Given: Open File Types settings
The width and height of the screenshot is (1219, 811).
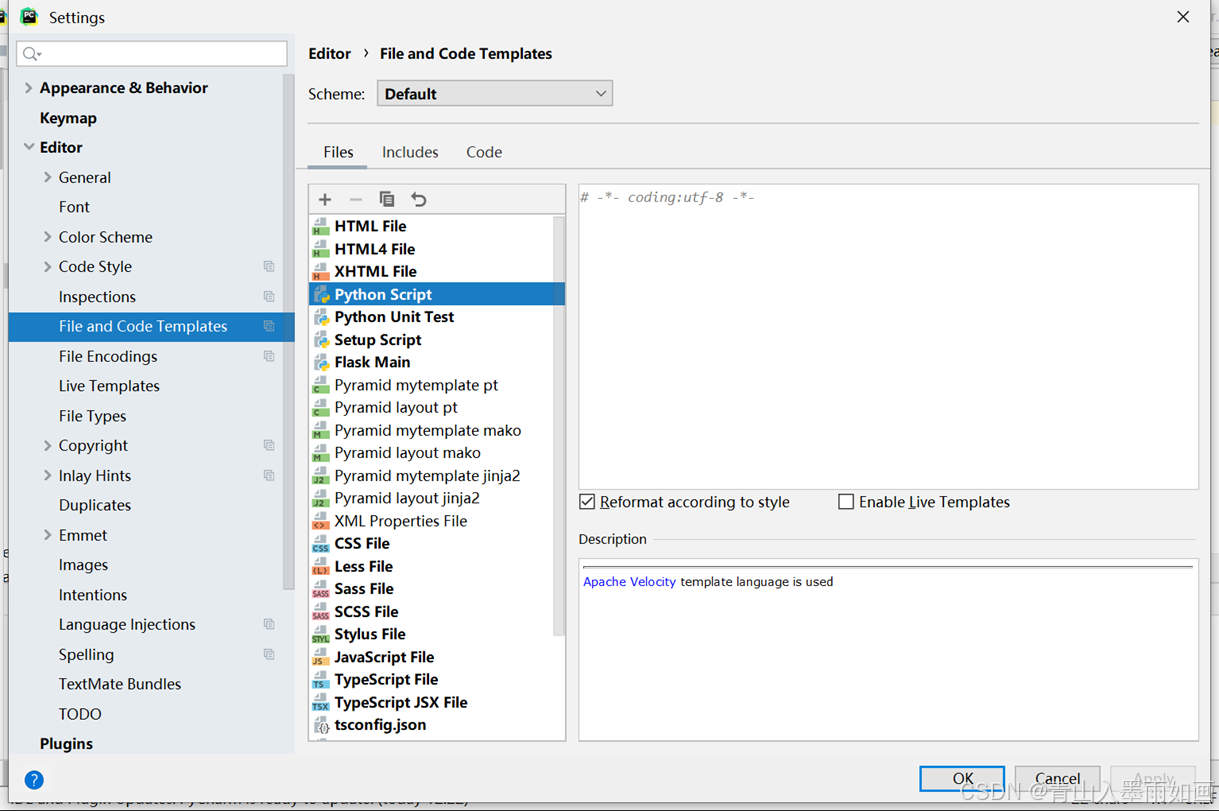Looking at the screenshot, I should click(92, 416).
